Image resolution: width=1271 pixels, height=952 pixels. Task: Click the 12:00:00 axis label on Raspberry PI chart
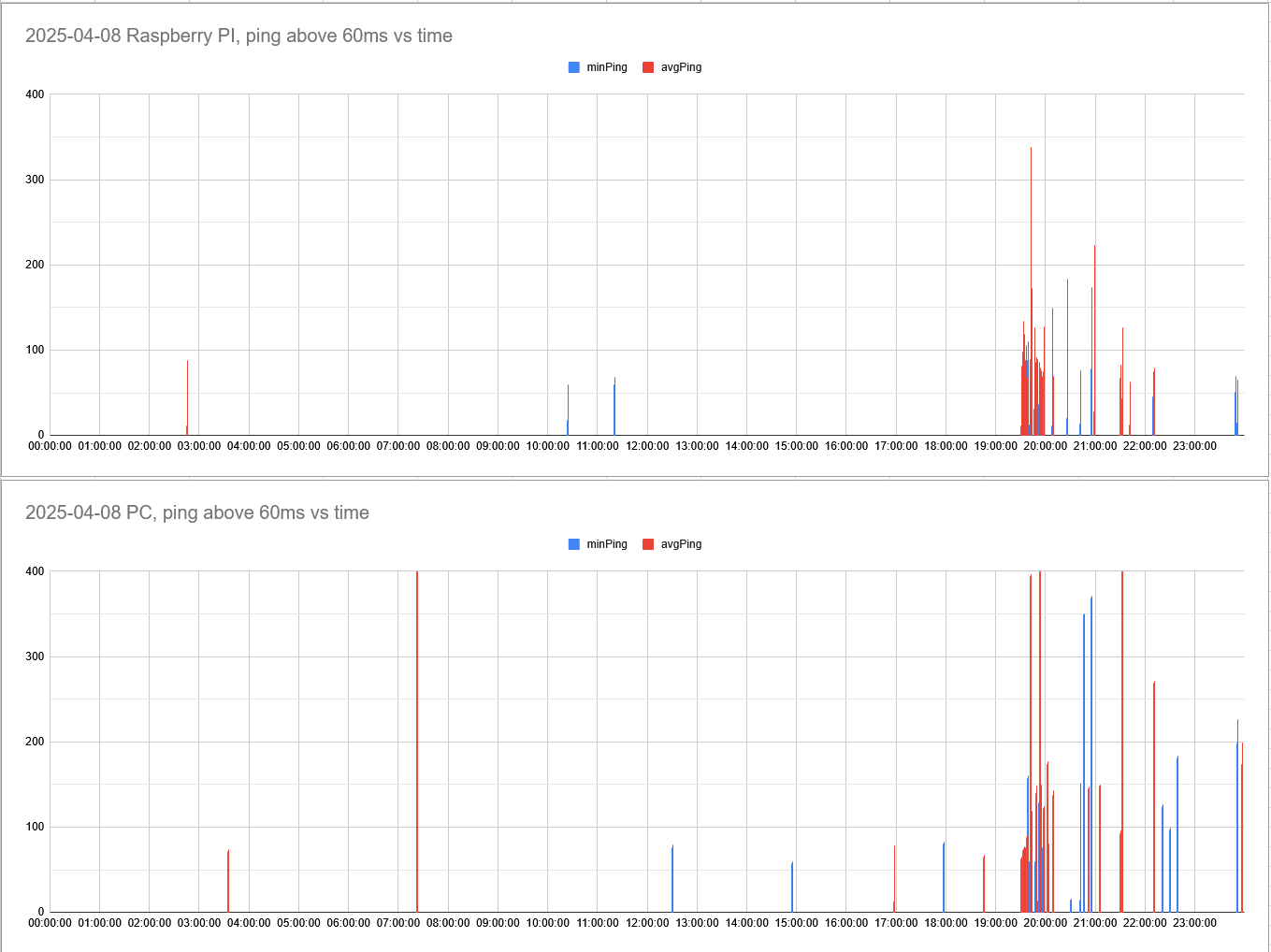[647, 446]
